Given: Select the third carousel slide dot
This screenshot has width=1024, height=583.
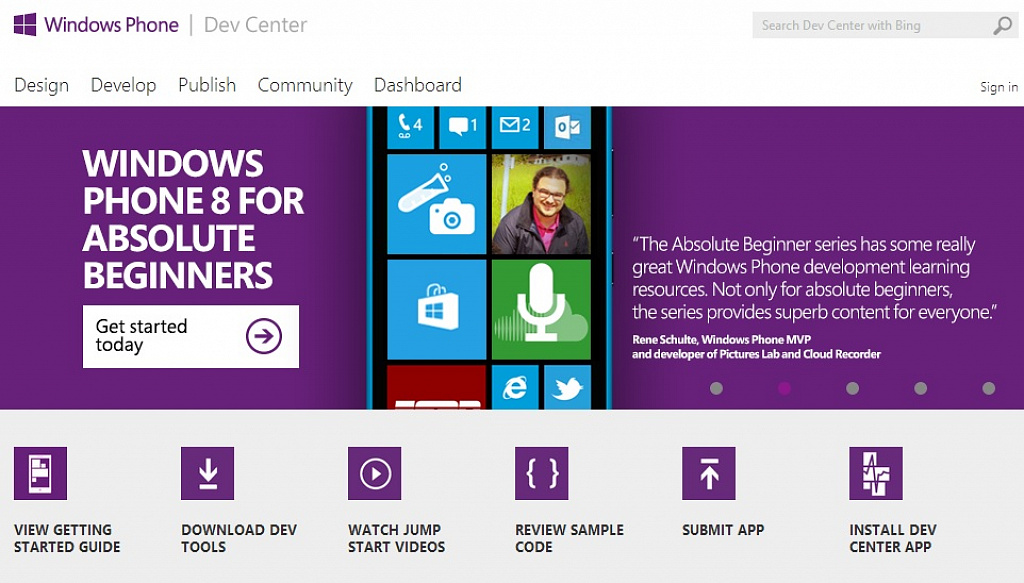Looking at the screenshot, I should point(852,388).
